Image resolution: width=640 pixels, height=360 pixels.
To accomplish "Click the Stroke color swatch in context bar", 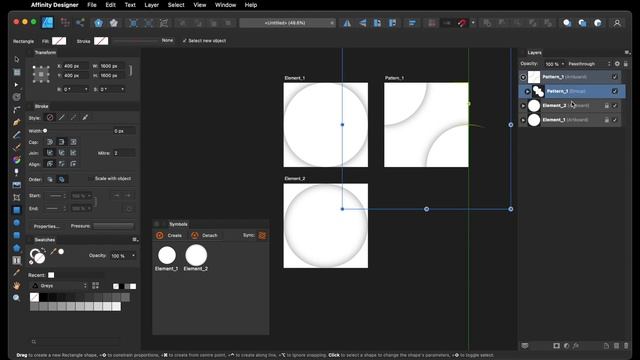I will pos(101,41).
